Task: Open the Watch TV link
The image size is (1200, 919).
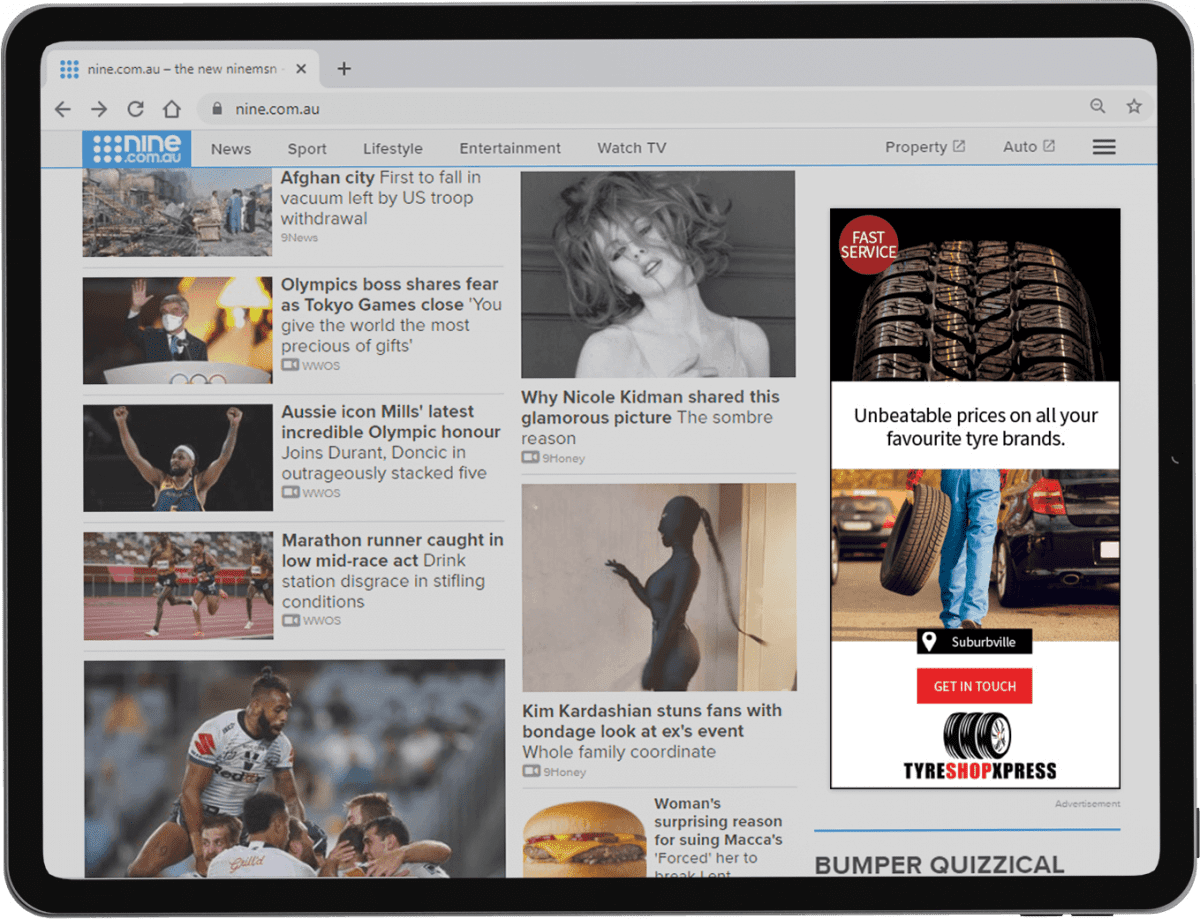Action: pyautogui.click(x=631, y=148)
